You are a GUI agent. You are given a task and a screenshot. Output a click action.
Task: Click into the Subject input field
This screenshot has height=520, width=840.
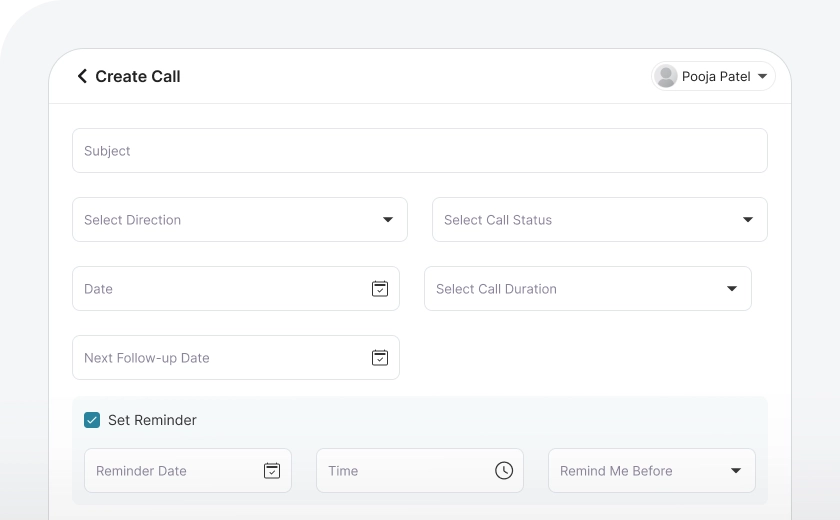coord(420,151)
